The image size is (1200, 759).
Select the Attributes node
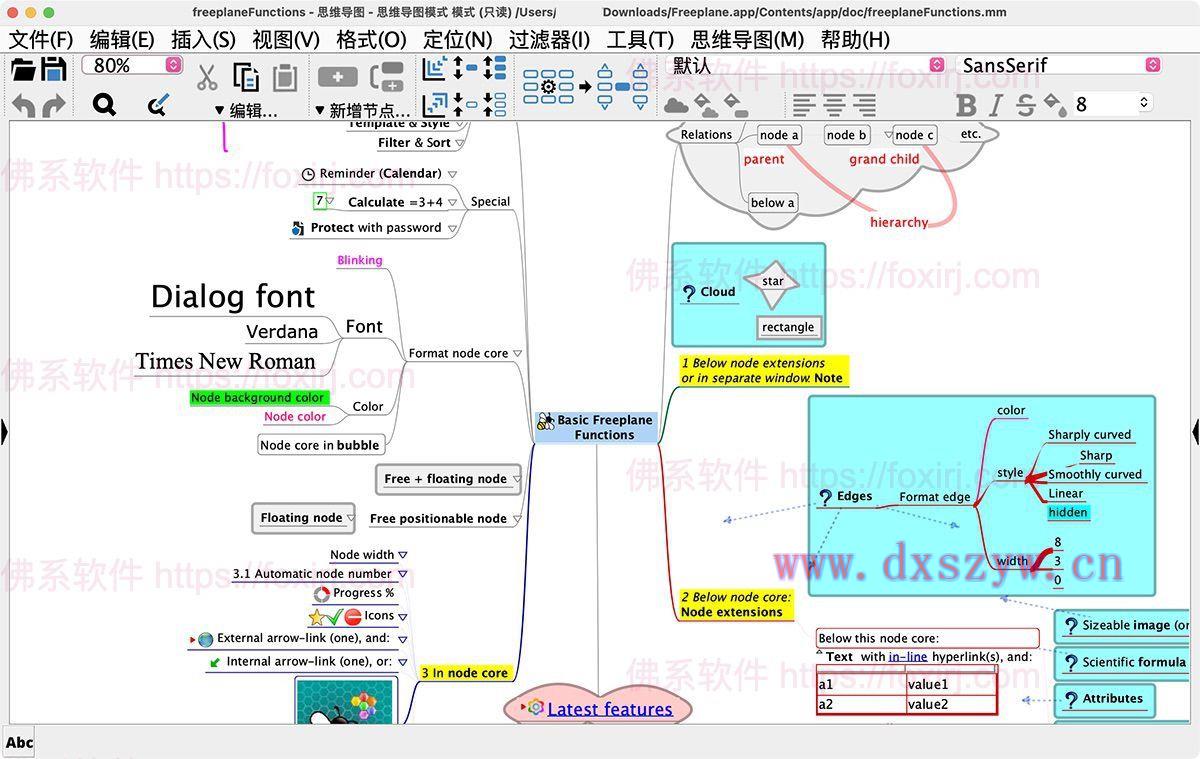pyautogui.click(x=1103, y=699)
